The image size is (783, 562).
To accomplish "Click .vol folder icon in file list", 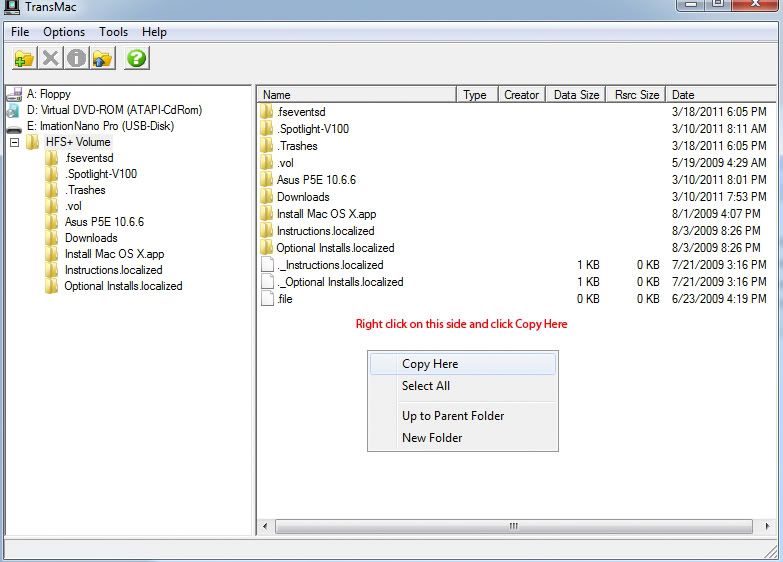I will [x=267, y=162].
